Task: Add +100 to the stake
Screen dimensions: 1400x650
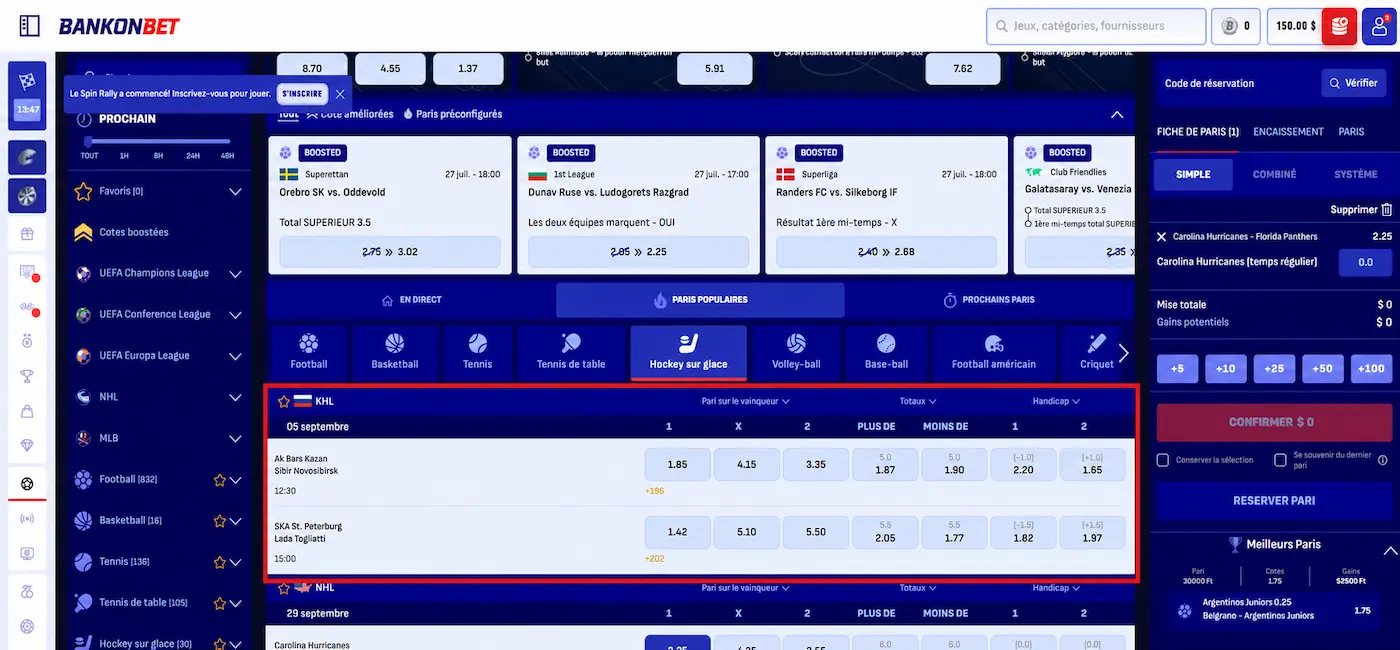Action: click(x=1371, y=369)
